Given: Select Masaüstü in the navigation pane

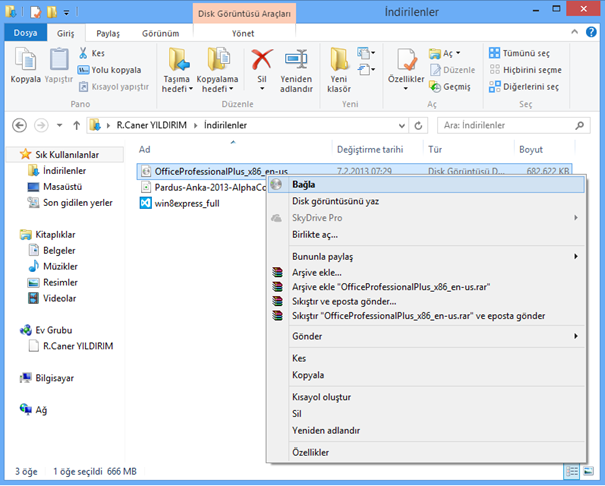Looking at the screenshot, I should tap(64, 186).
